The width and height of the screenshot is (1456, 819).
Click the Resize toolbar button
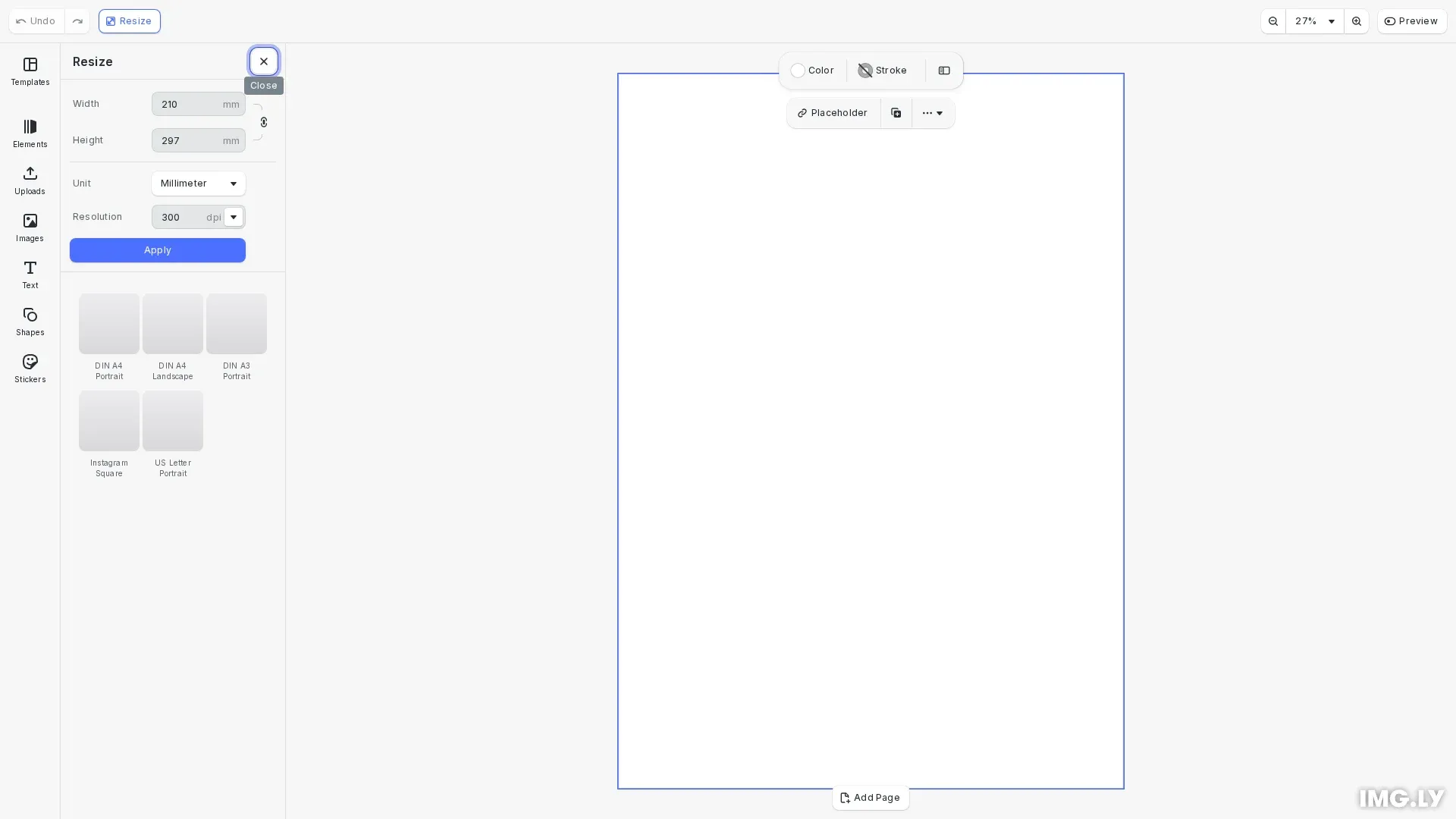tap(129, 20)
